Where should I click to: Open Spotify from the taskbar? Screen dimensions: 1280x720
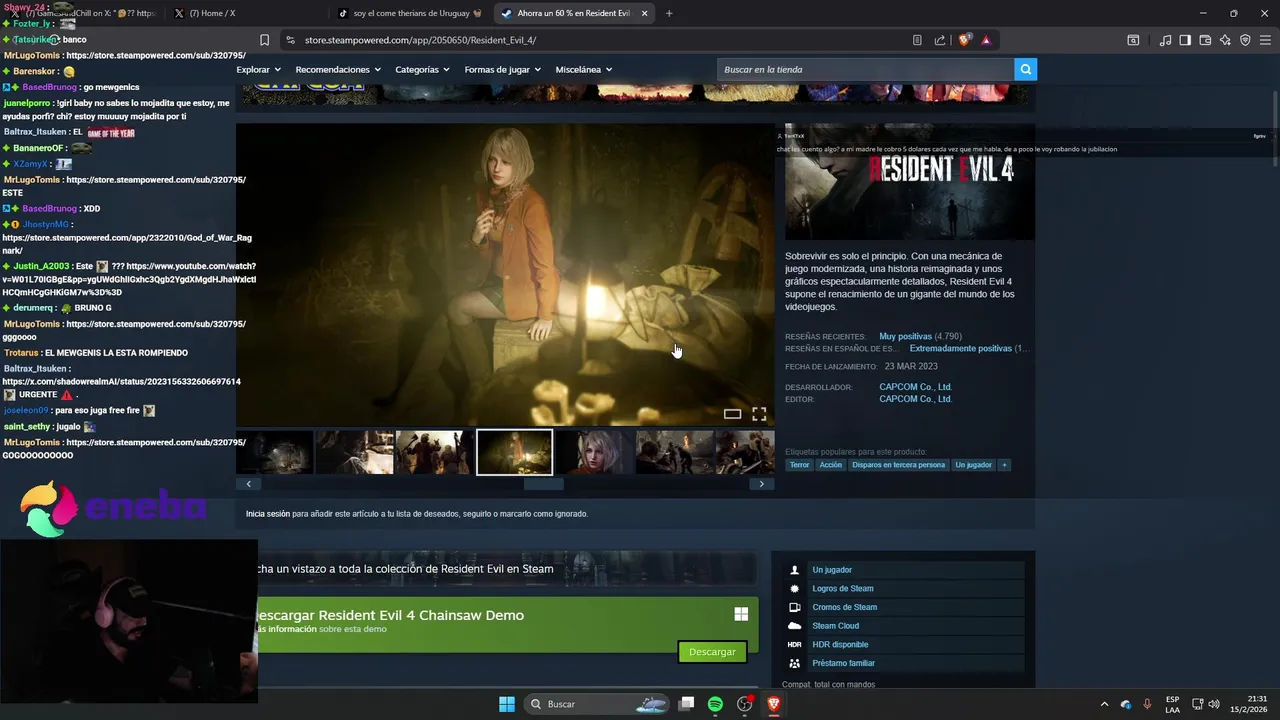(715, 704)
